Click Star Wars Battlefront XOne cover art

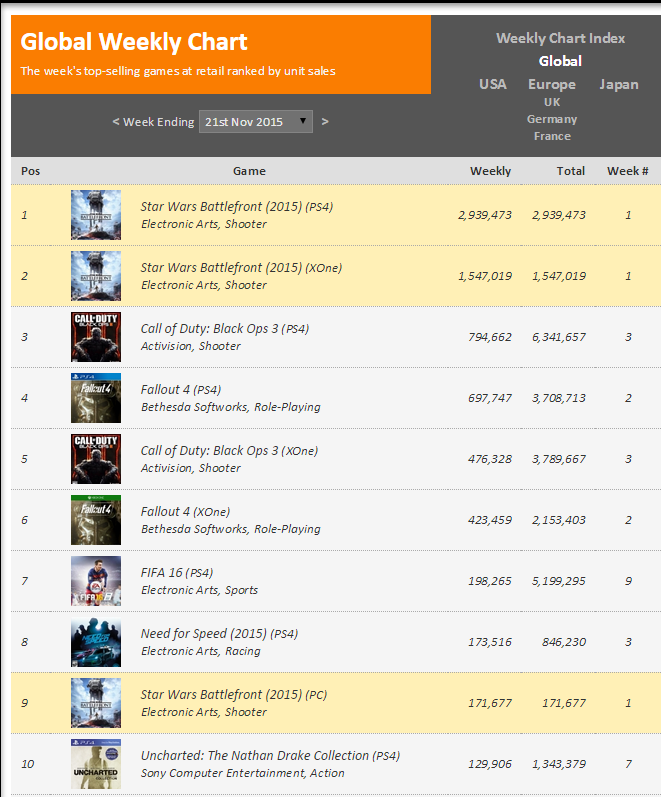point(96,276)
